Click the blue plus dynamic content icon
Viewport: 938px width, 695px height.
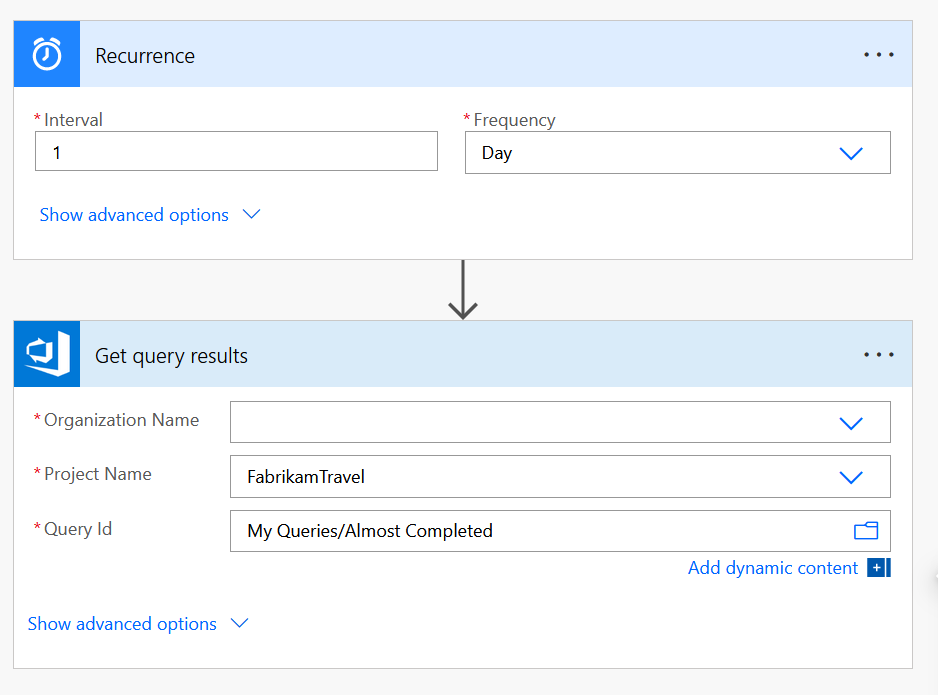(878, 568)
